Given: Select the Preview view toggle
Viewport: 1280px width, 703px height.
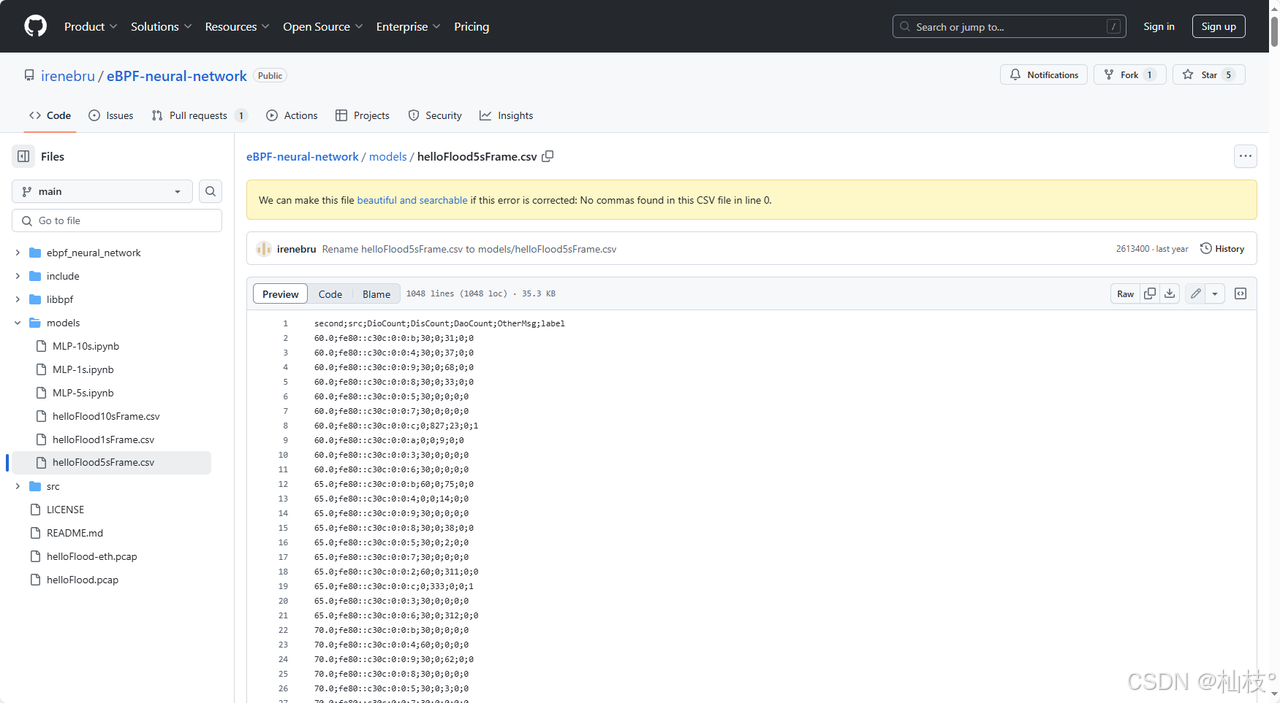Looking at the screenshot, I should click(x=280, y=294).
